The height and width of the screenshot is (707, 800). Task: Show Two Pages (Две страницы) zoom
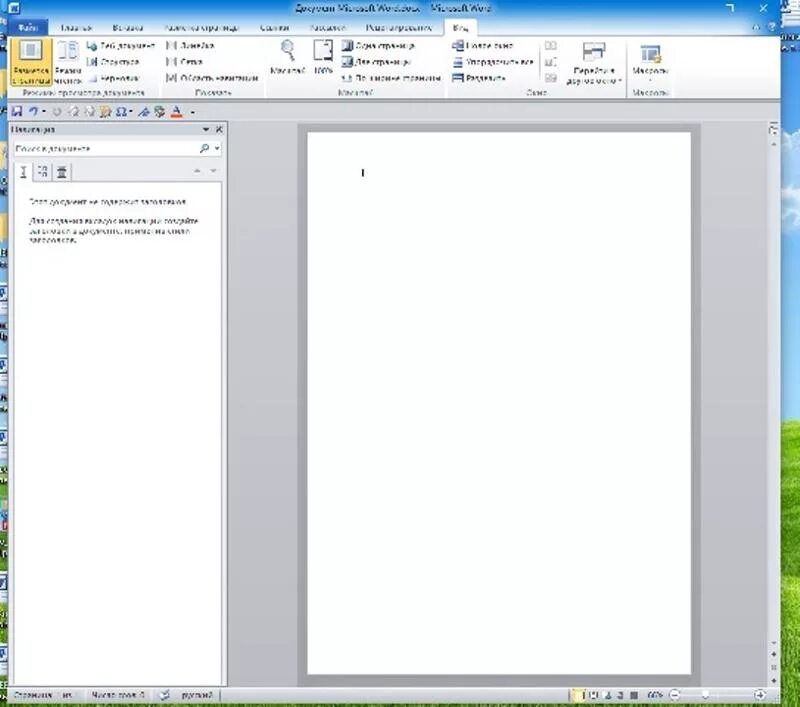376,62
